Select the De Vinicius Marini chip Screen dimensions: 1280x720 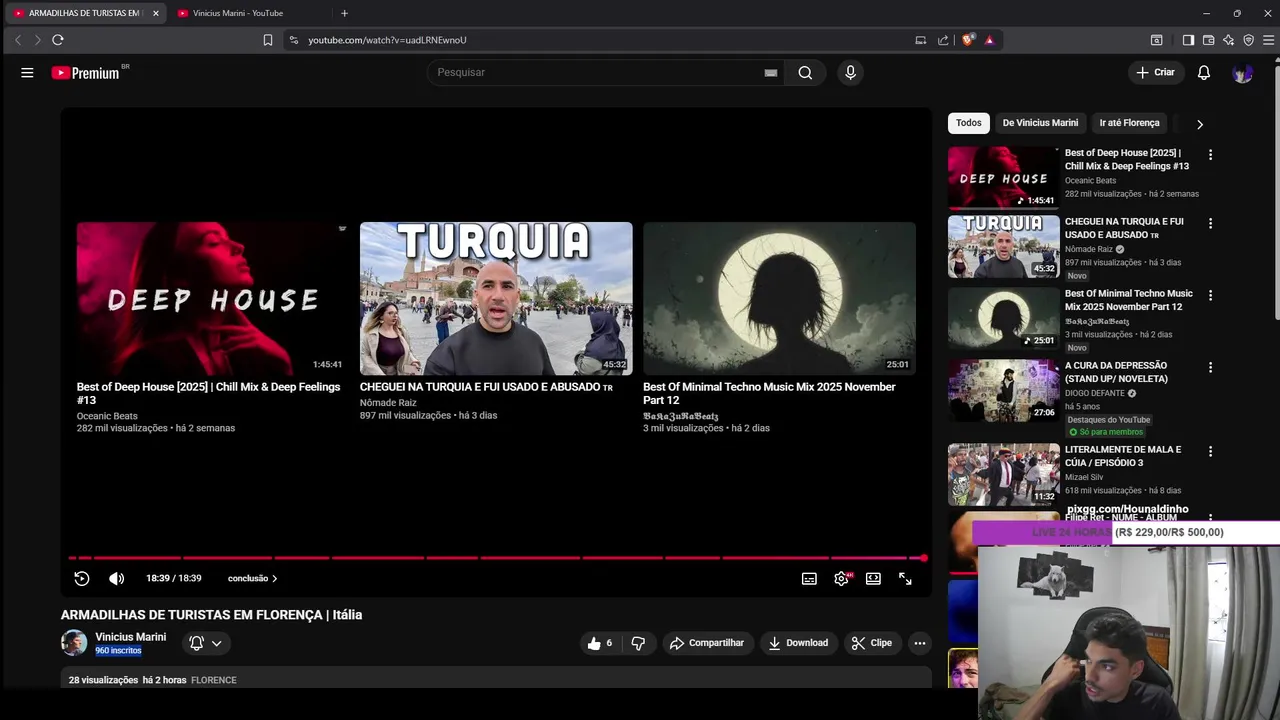click(1040, 123)
